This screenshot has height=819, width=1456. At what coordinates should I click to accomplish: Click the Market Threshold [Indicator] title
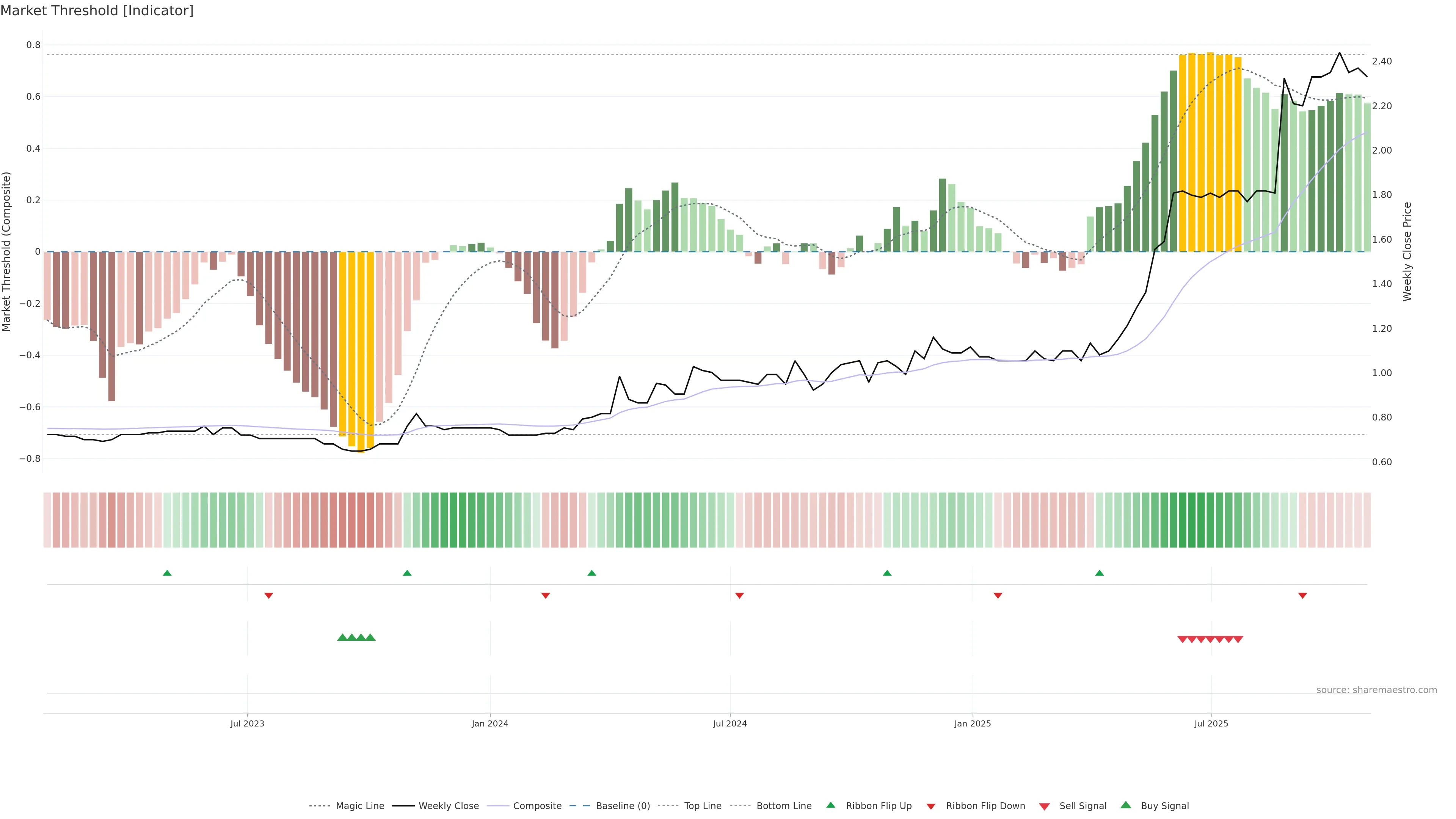(97, 11)
